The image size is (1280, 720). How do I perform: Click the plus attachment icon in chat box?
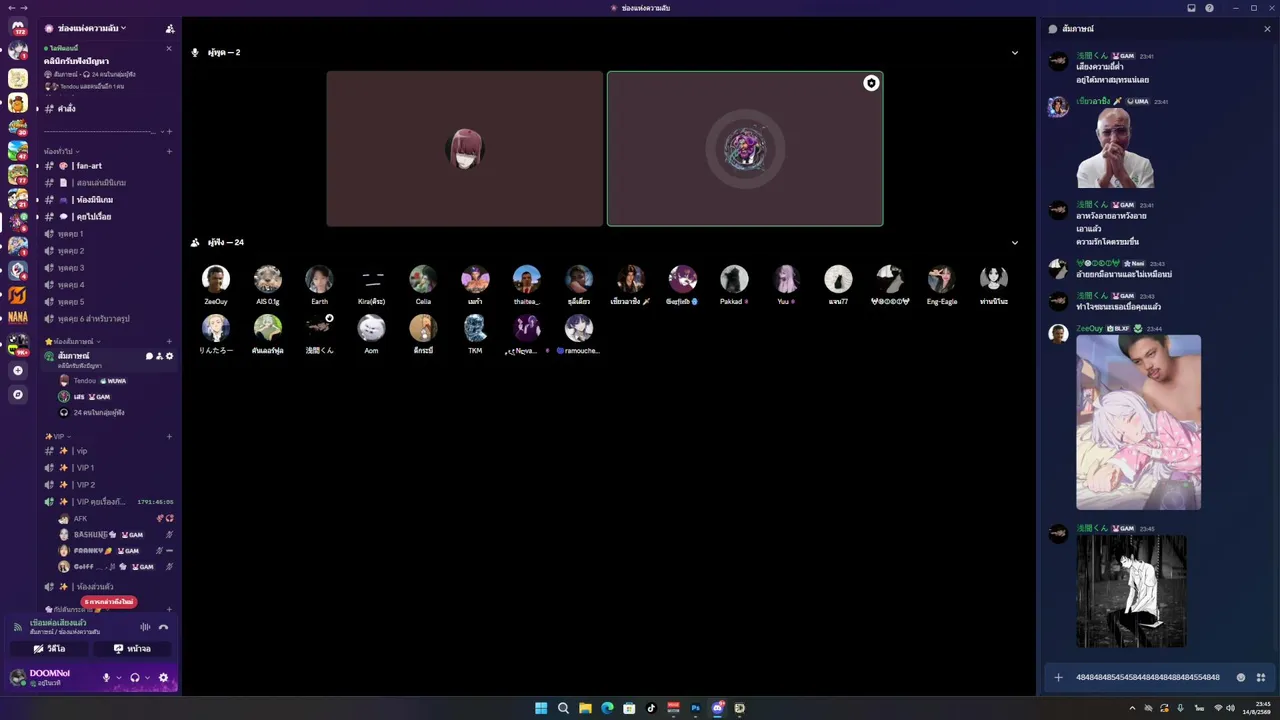click(1058, 677)
